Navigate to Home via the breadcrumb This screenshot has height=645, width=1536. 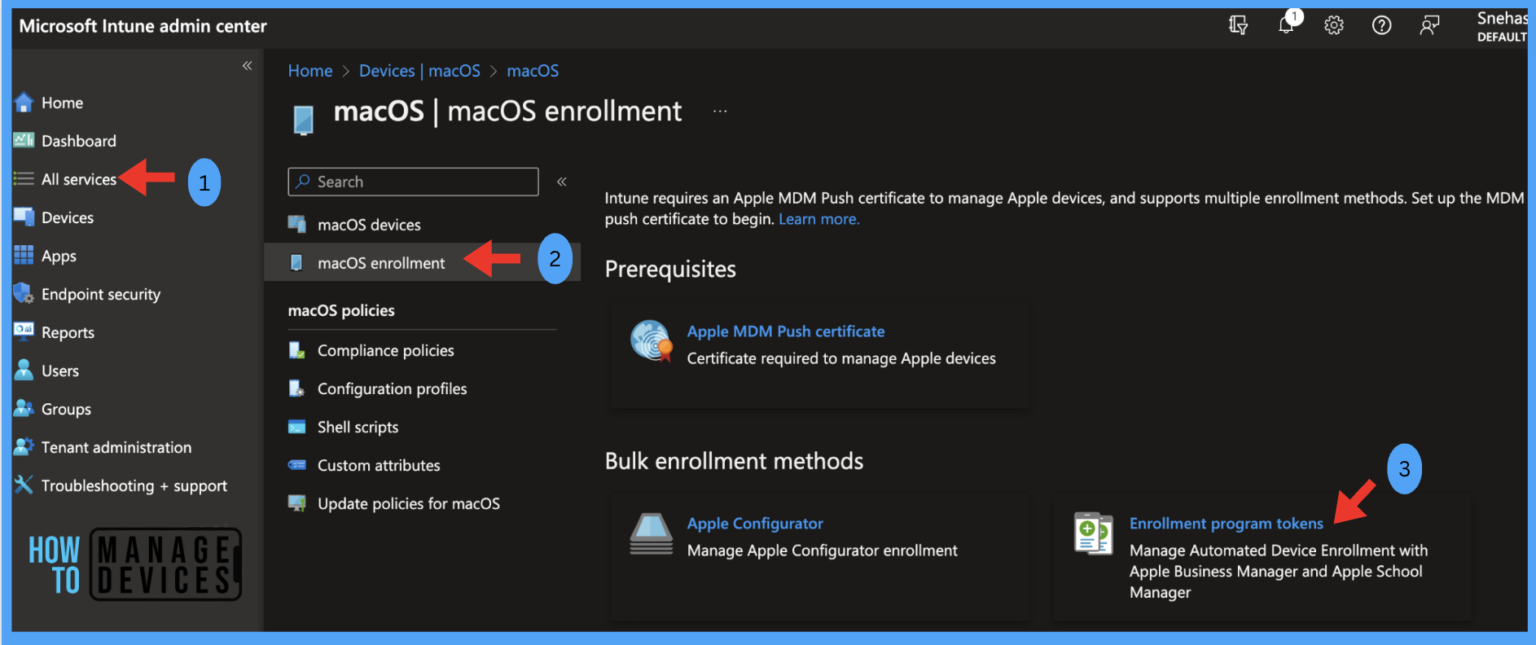(x=310, y=70)
